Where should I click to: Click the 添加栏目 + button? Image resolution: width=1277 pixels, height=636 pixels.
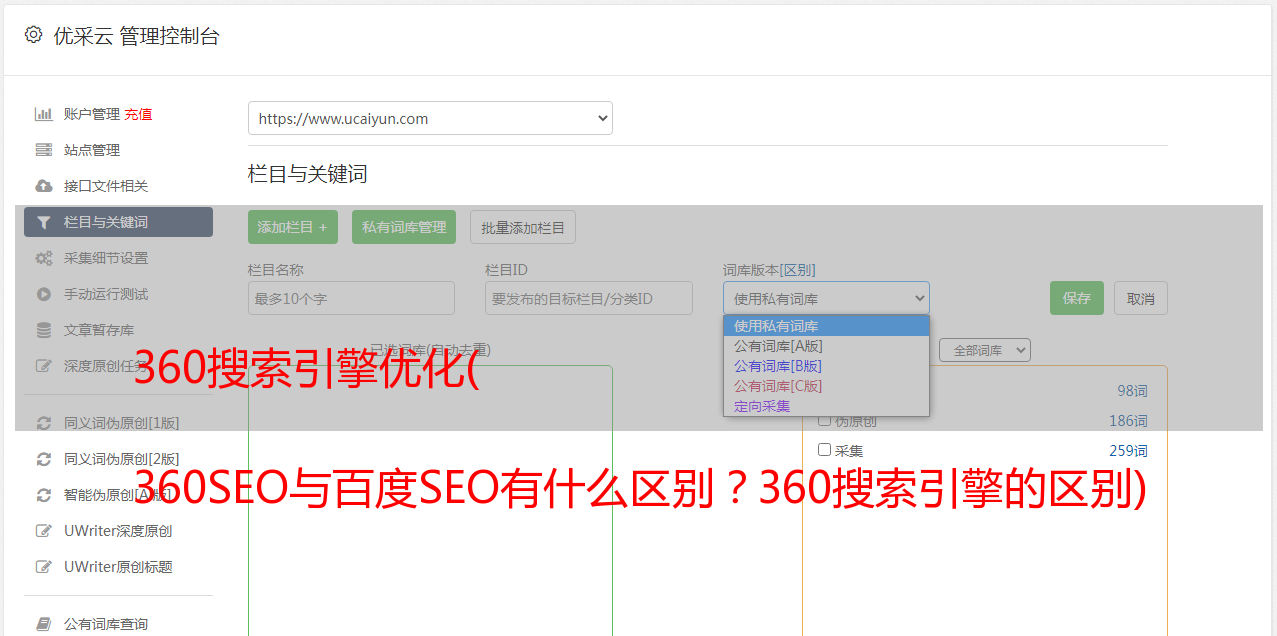(x=293, y=227)
